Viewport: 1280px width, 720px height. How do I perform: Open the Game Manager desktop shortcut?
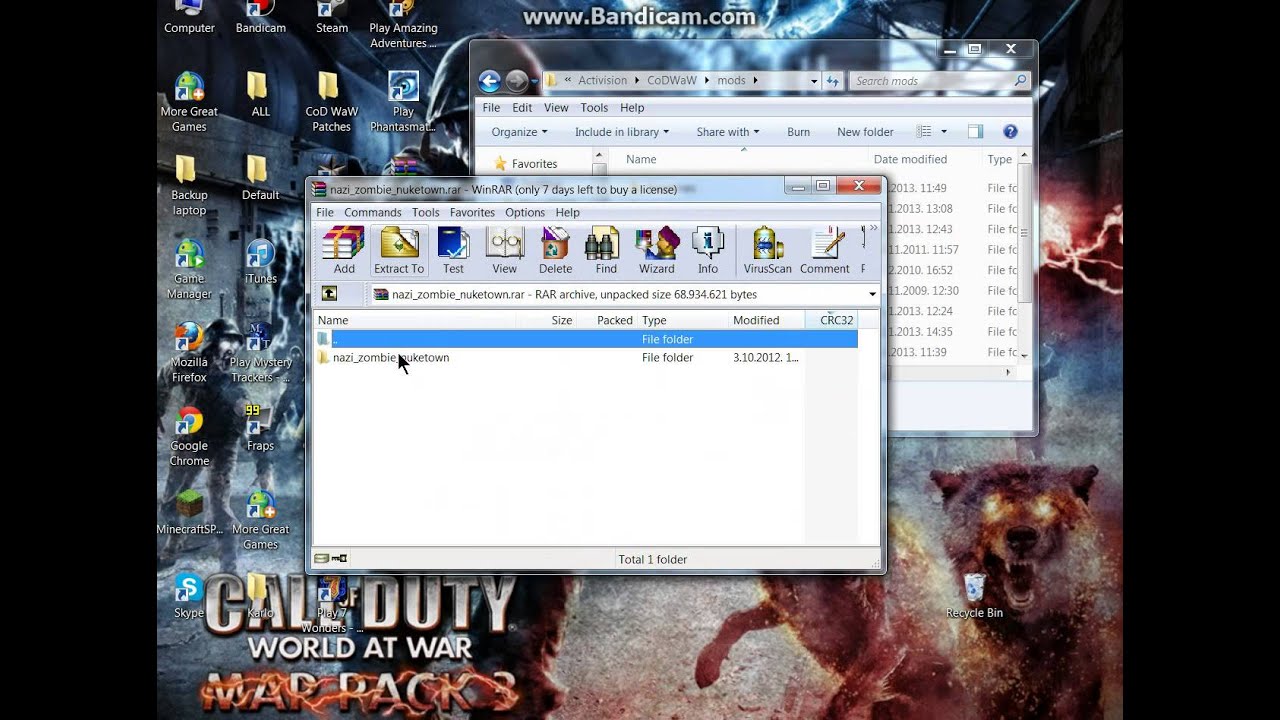189,270
